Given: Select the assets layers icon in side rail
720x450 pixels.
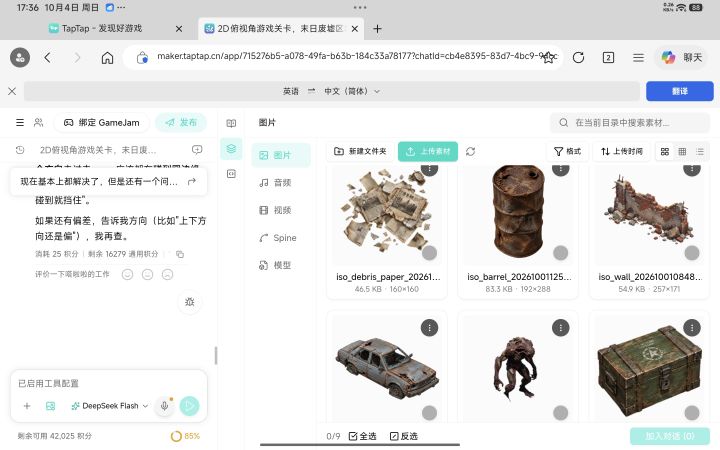Looking at the screenshot, I should coord(231,149).
